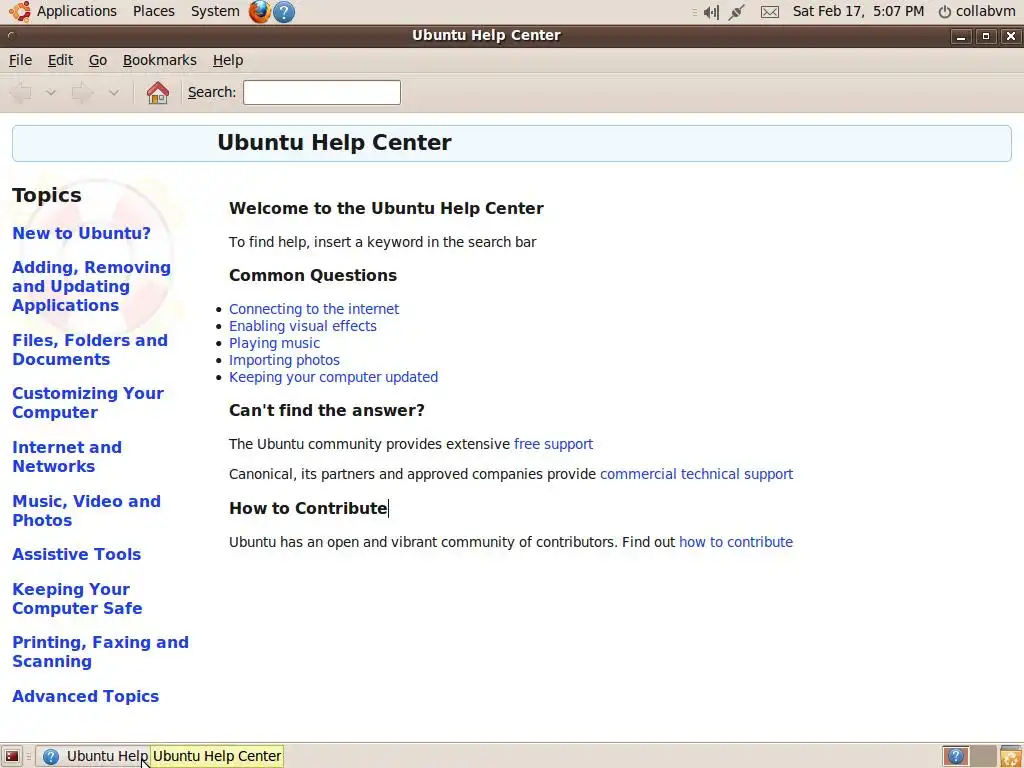Open the Go menu
Viewport: 1024px width, 768px height.
(x=98, y=60)
